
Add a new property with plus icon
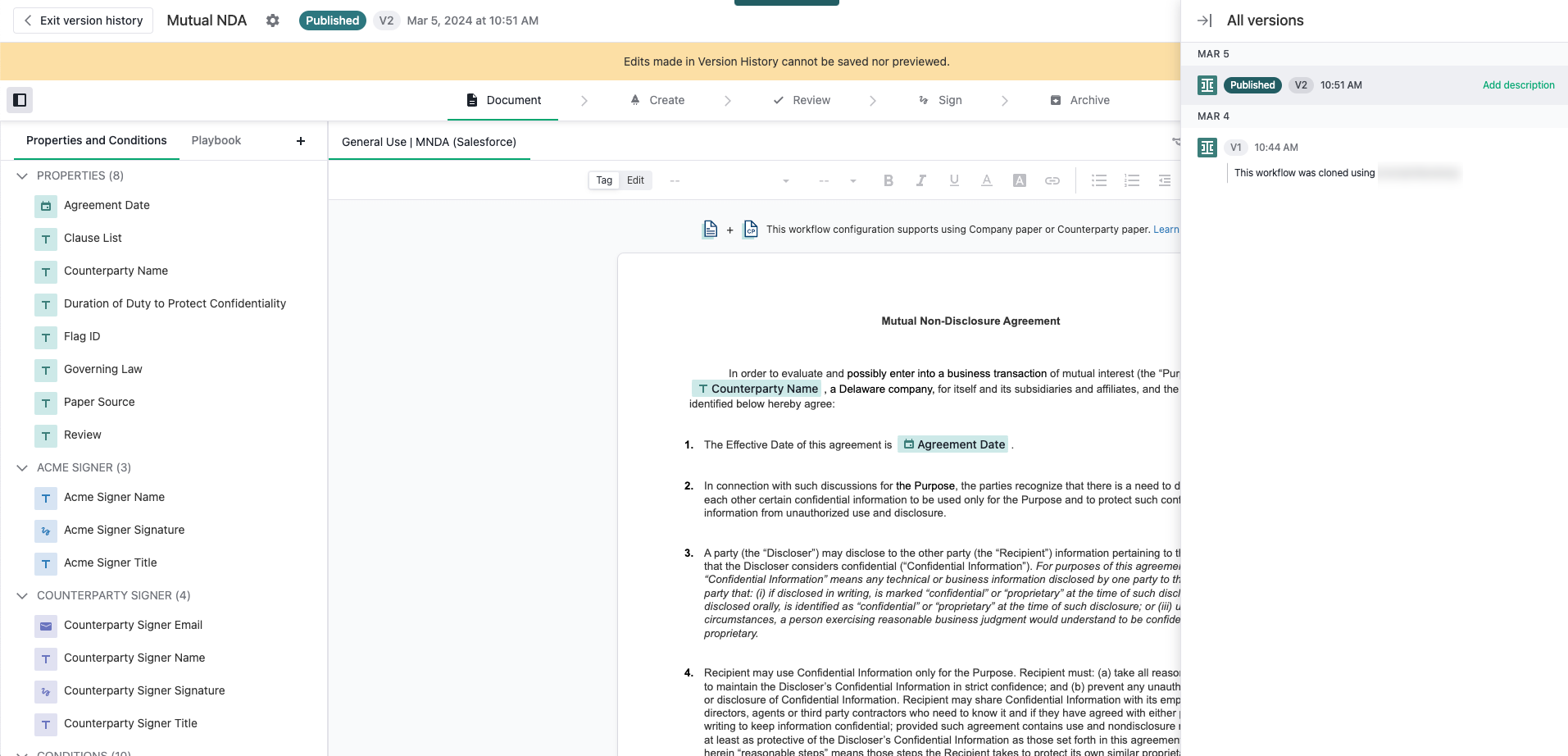coord(301,141)
